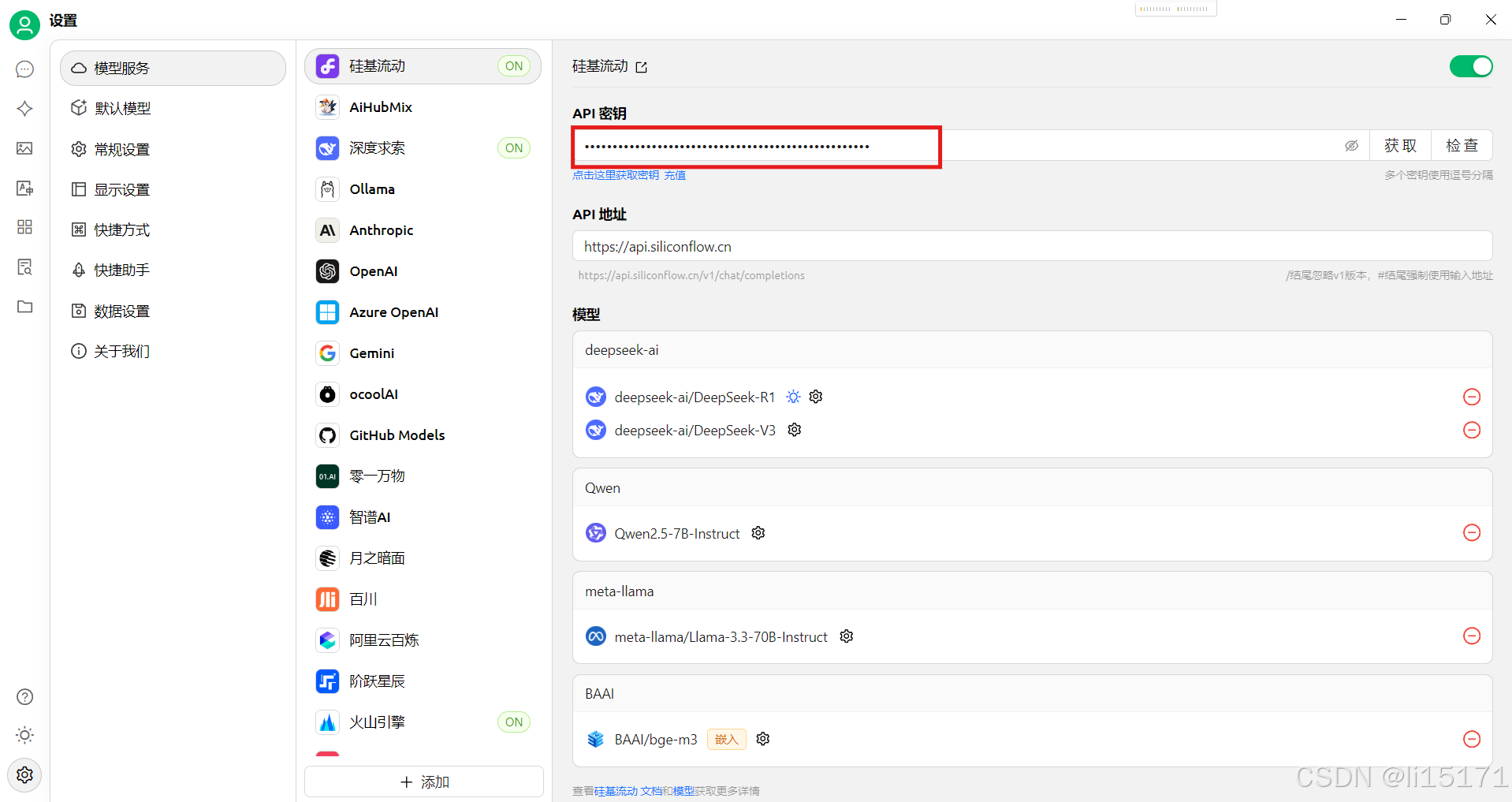The width and height of the screenshot is (1512, 802).
Task: Open settings gear for DeepSeek-V3 model
Action: [x=795, y=430]
